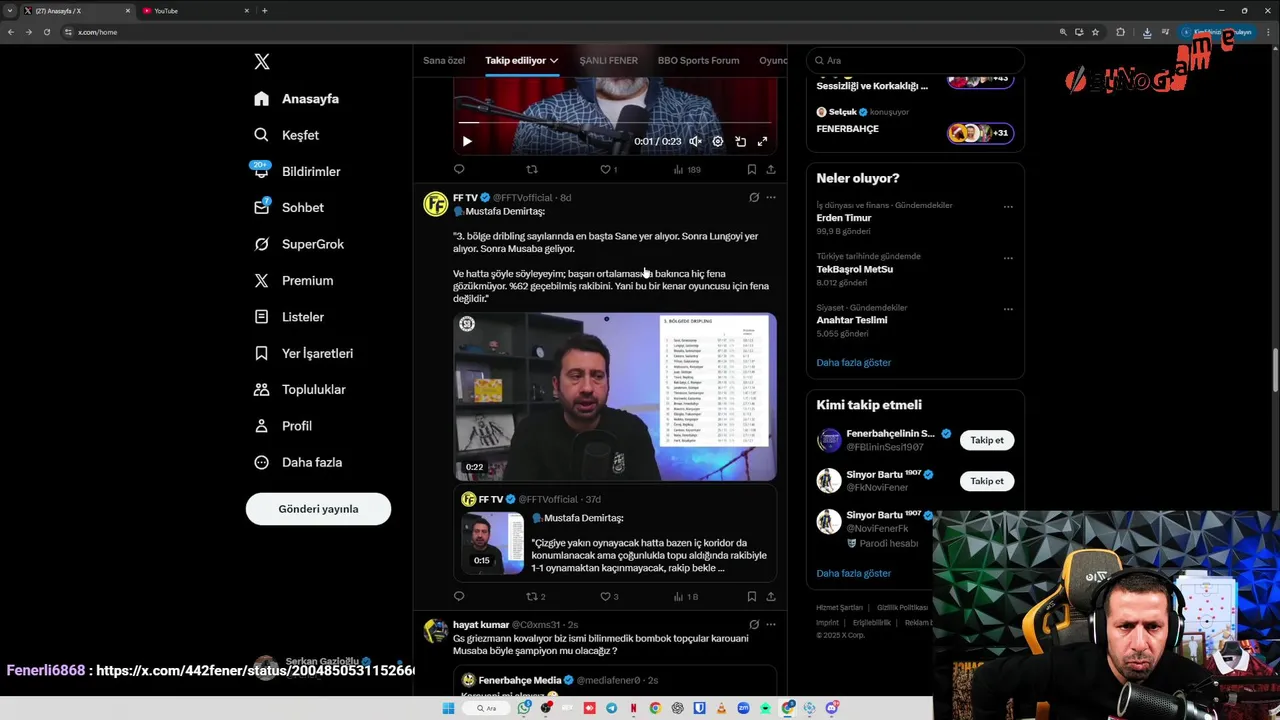The image size is (1280, 720).
Task: Bookmark the FF TV post
Action: [x=752, y=597]
